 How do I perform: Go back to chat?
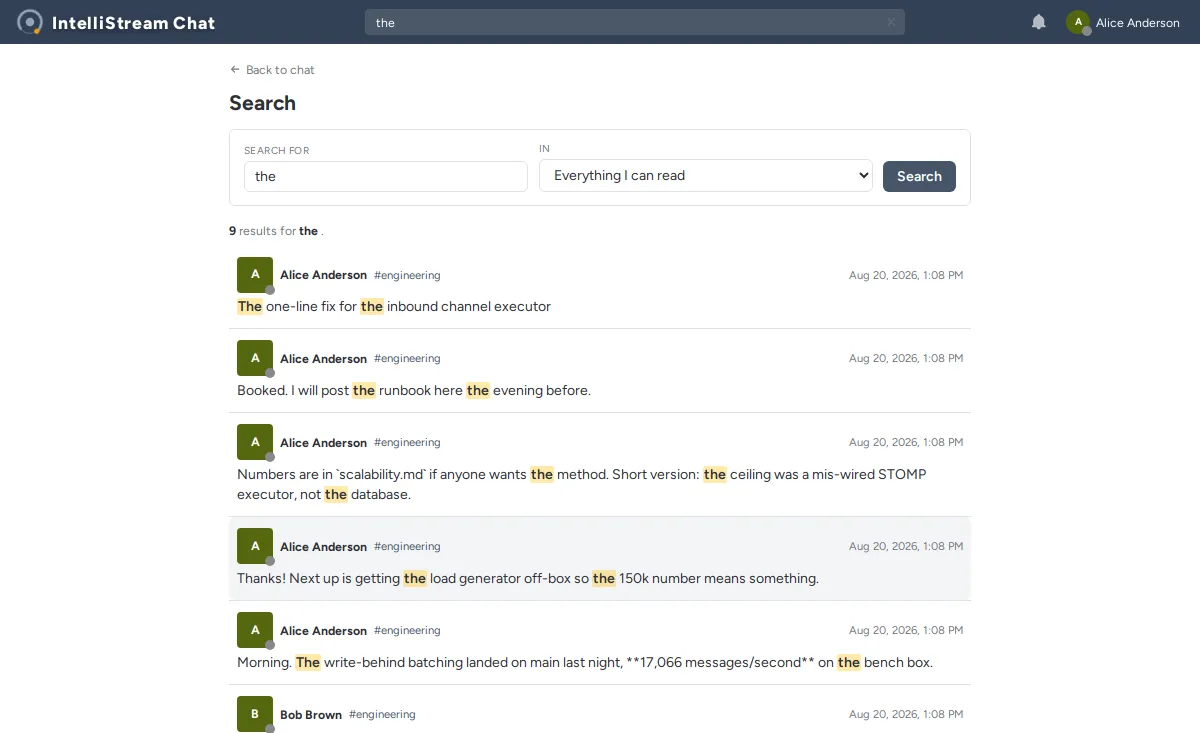(272, 70)
